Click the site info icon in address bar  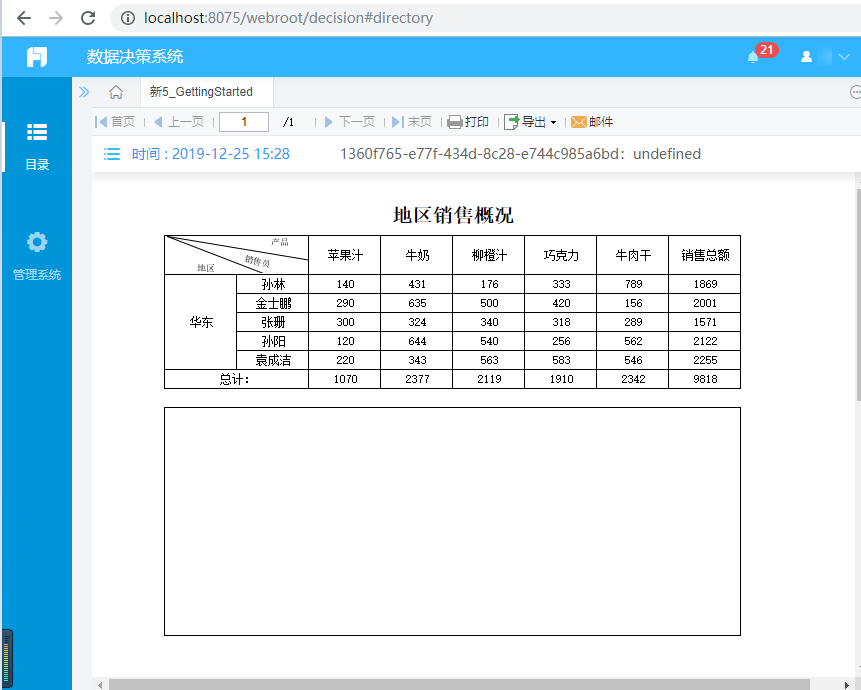click(x=128, y=18)
